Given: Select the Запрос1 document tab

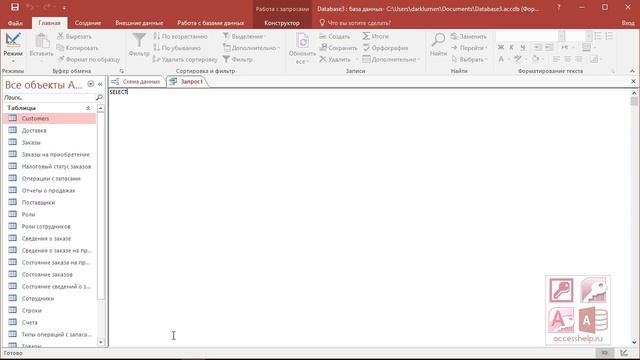Looking at the screenshot, I should (187, 82).
